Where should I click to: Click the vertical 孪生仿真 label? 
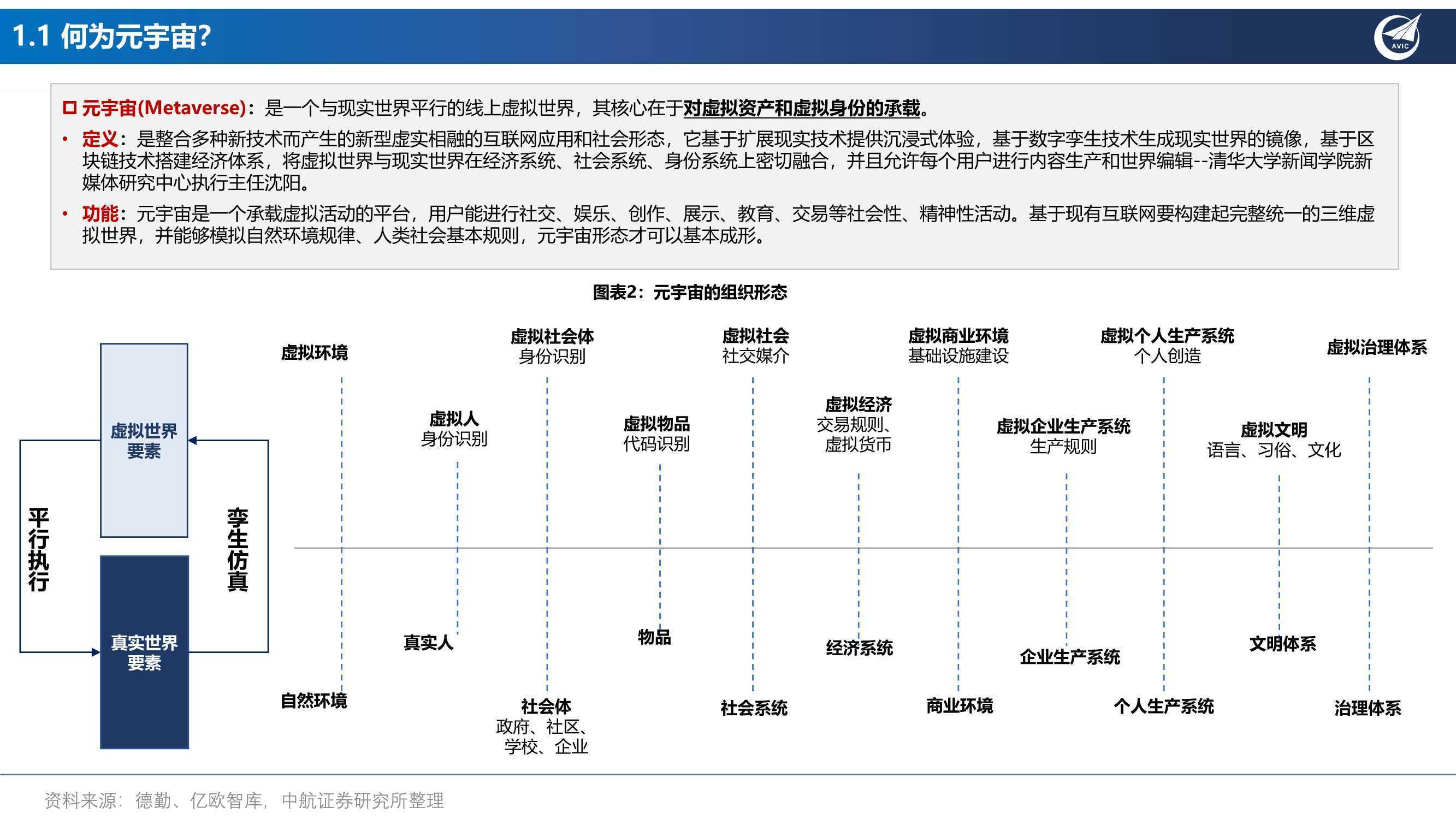[238, 549]
